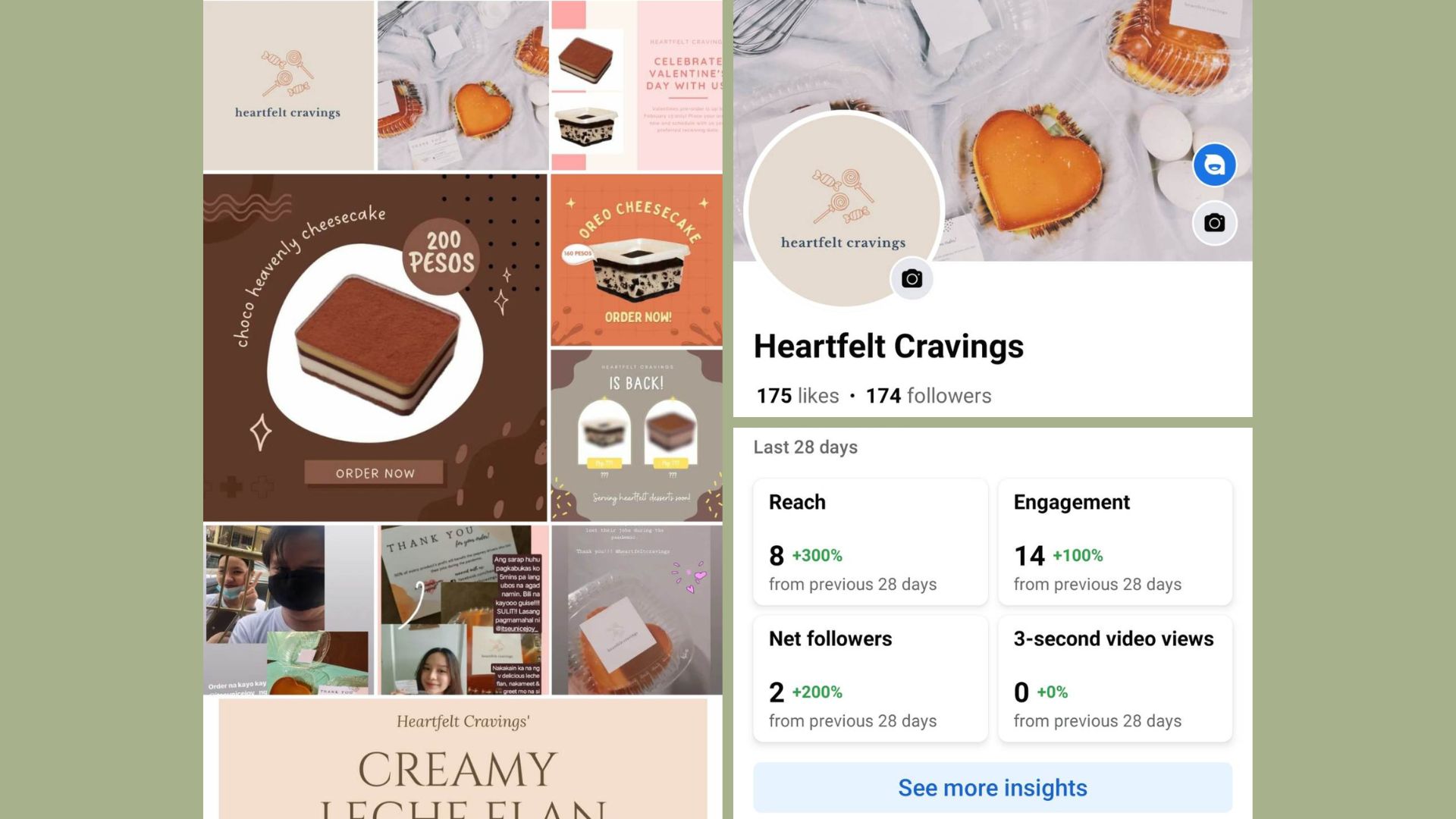
Task: Select the Net followers card
Action: (870, 679)
